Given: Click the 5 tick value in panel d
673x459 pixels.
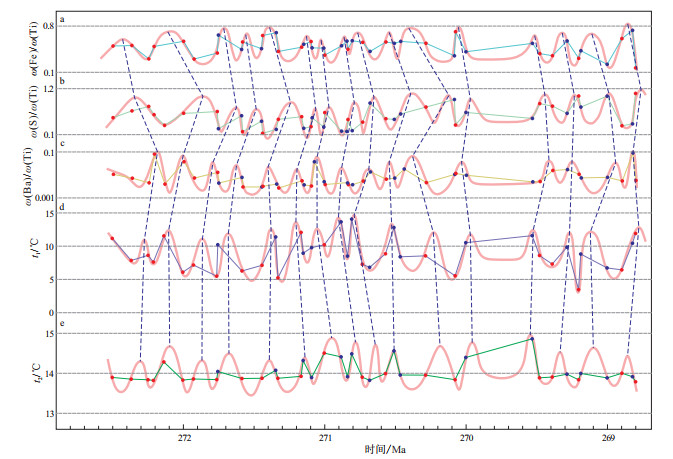Looking at the screenshot, I should [52, 280].
